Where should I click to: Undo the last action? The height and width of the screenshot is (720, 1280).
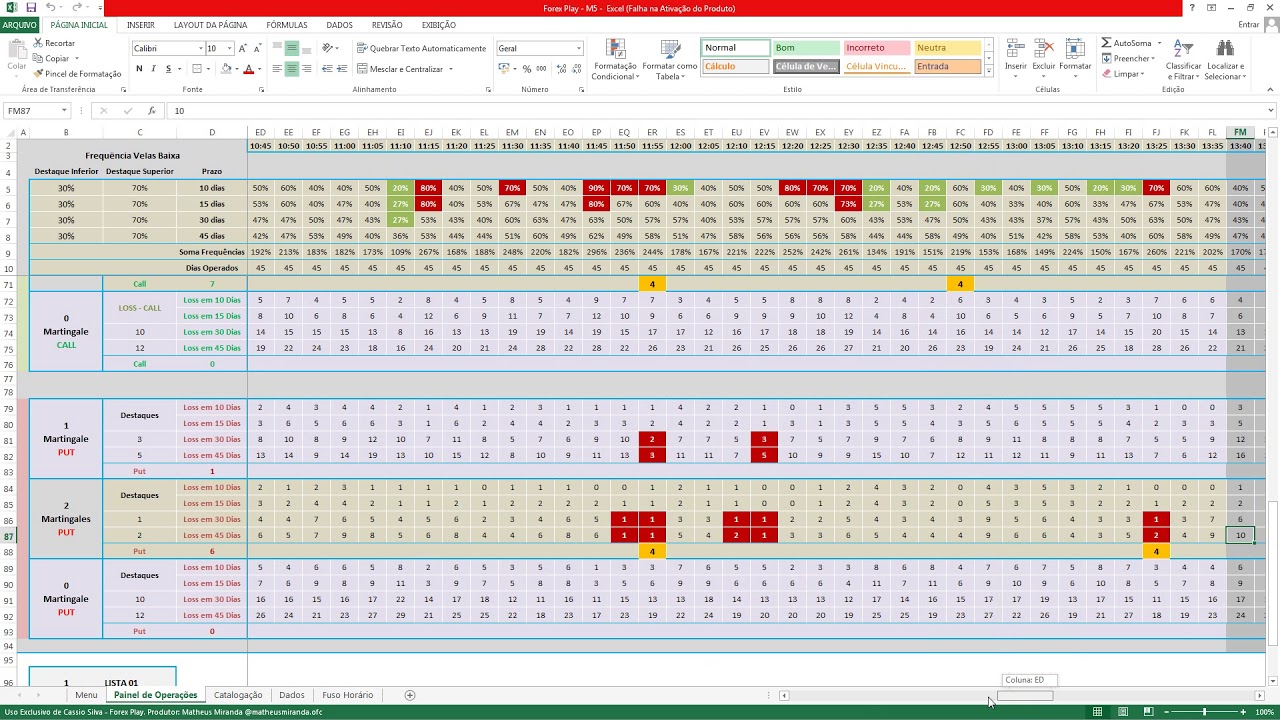click(50, 8)
